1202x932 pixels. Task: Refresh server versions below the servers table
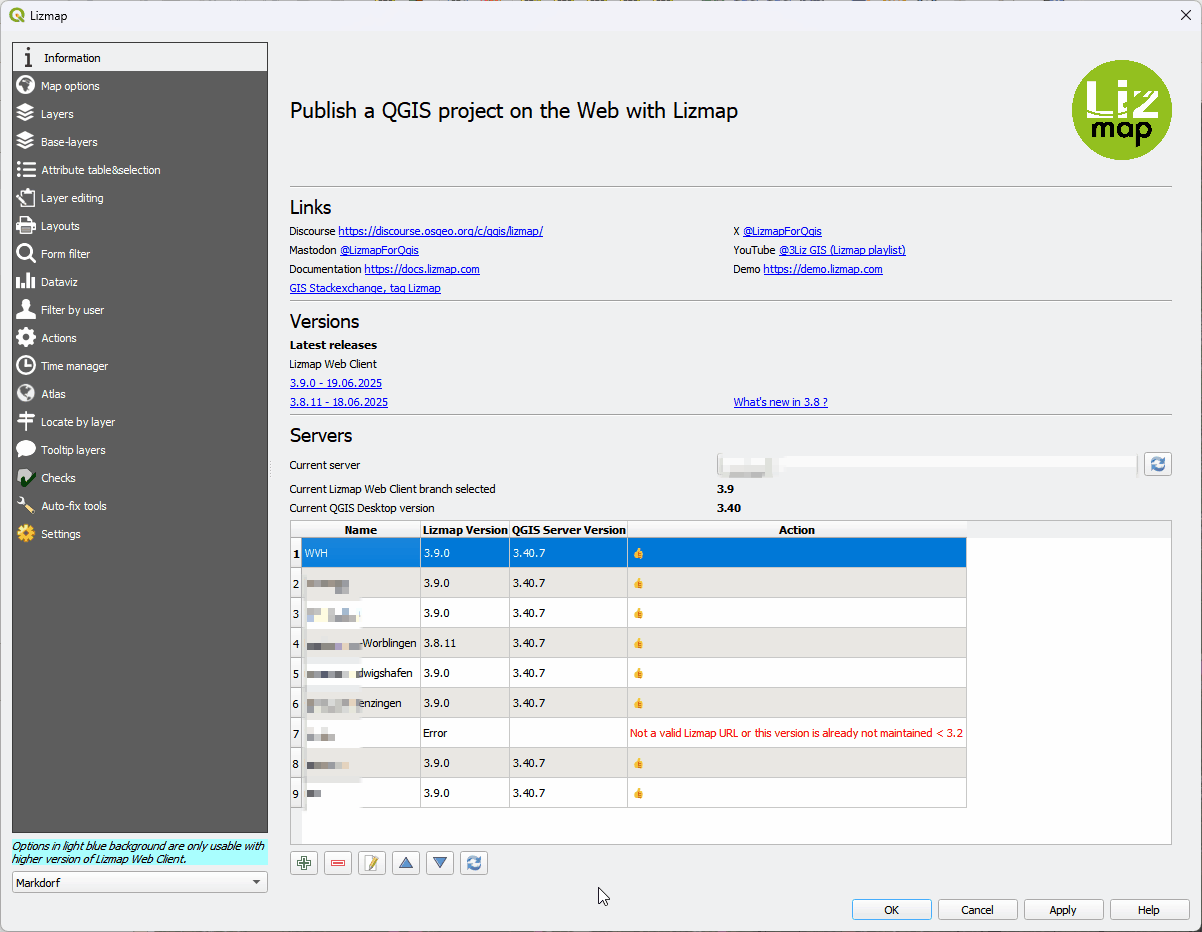point(475,863)
